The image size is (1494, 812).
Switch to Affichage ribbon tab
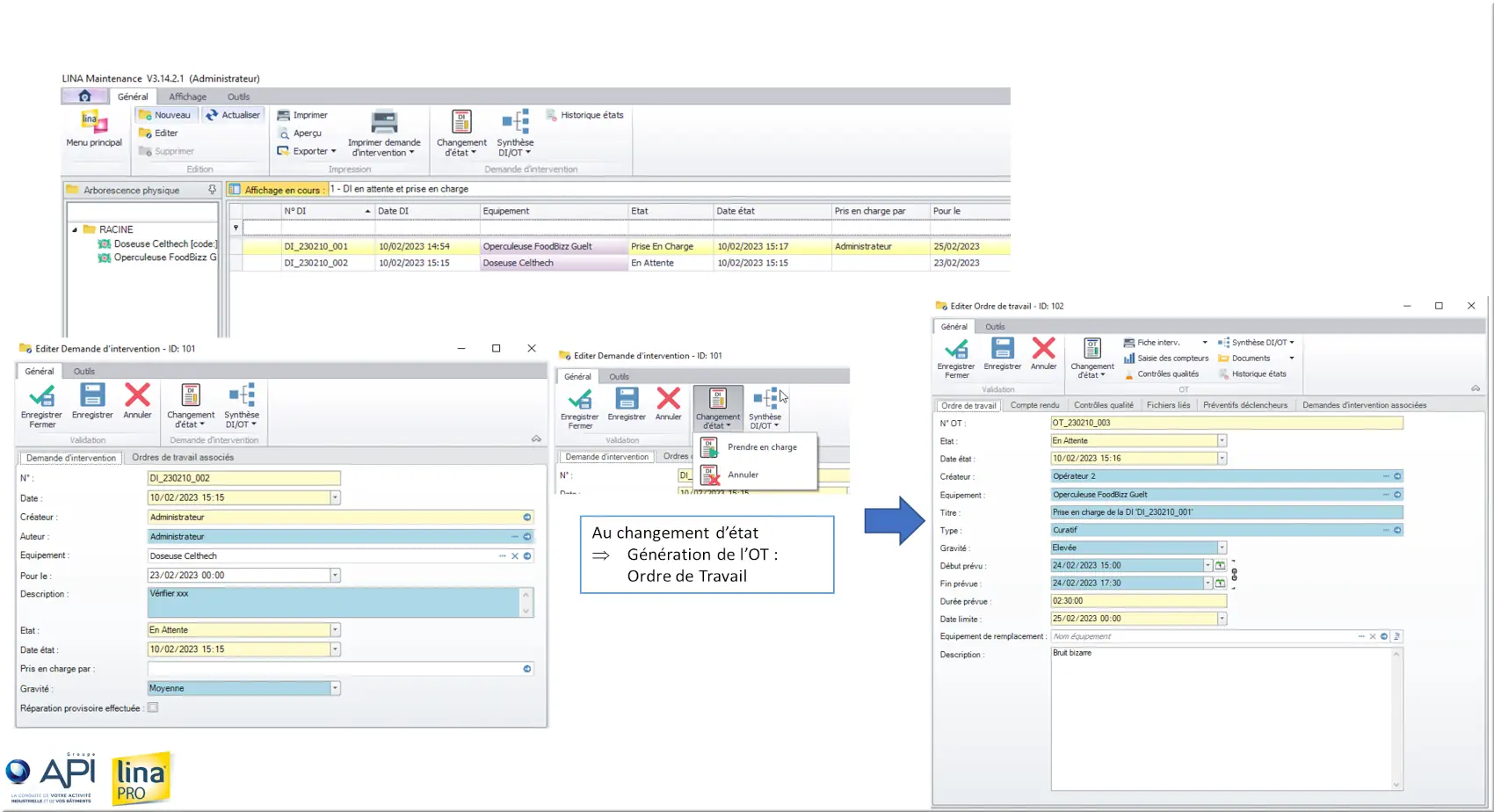(187, 97)
